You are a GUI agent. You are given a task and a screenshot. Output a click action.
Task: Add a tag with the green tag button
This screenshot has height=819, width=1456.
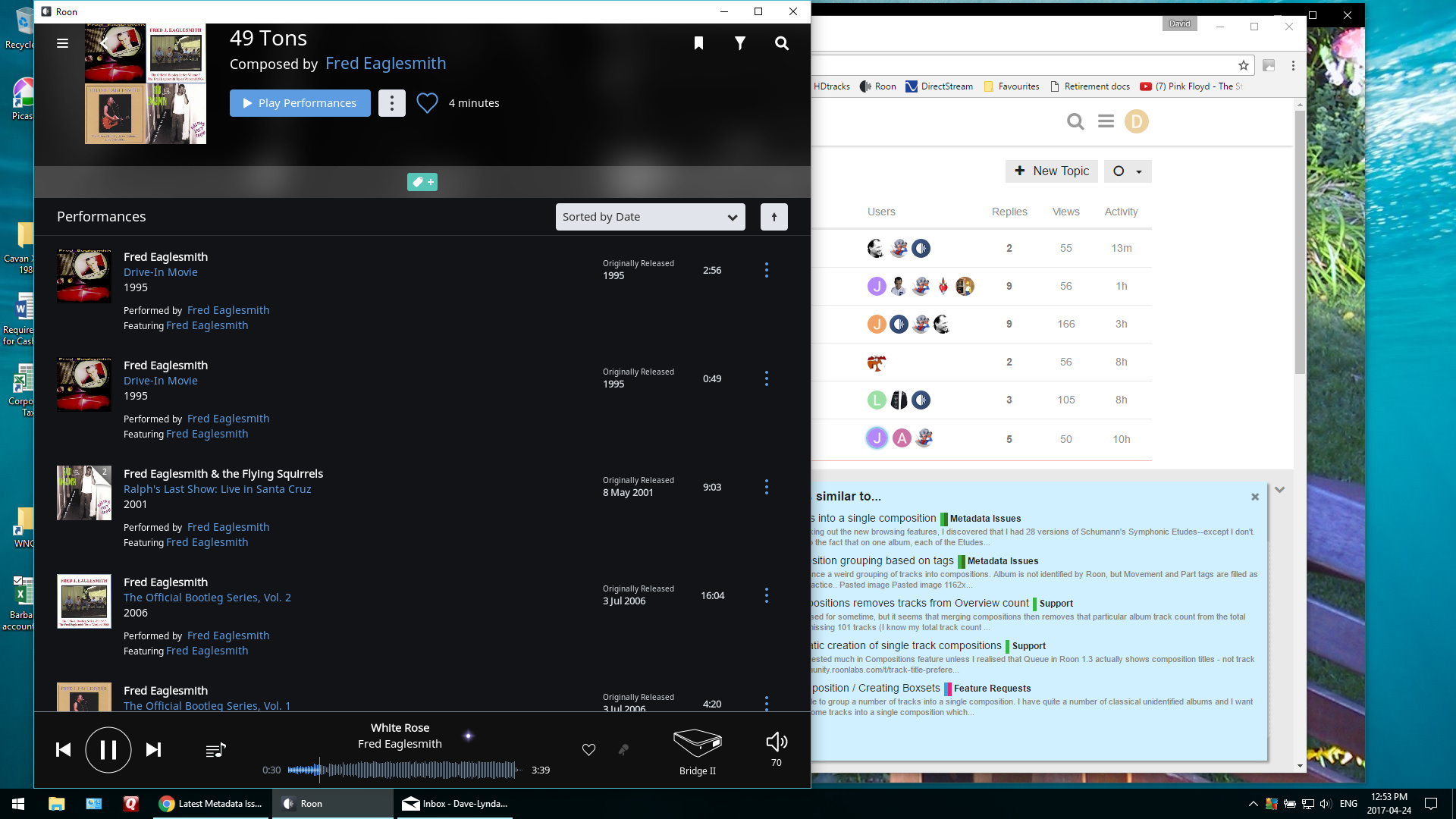point(422,182)
